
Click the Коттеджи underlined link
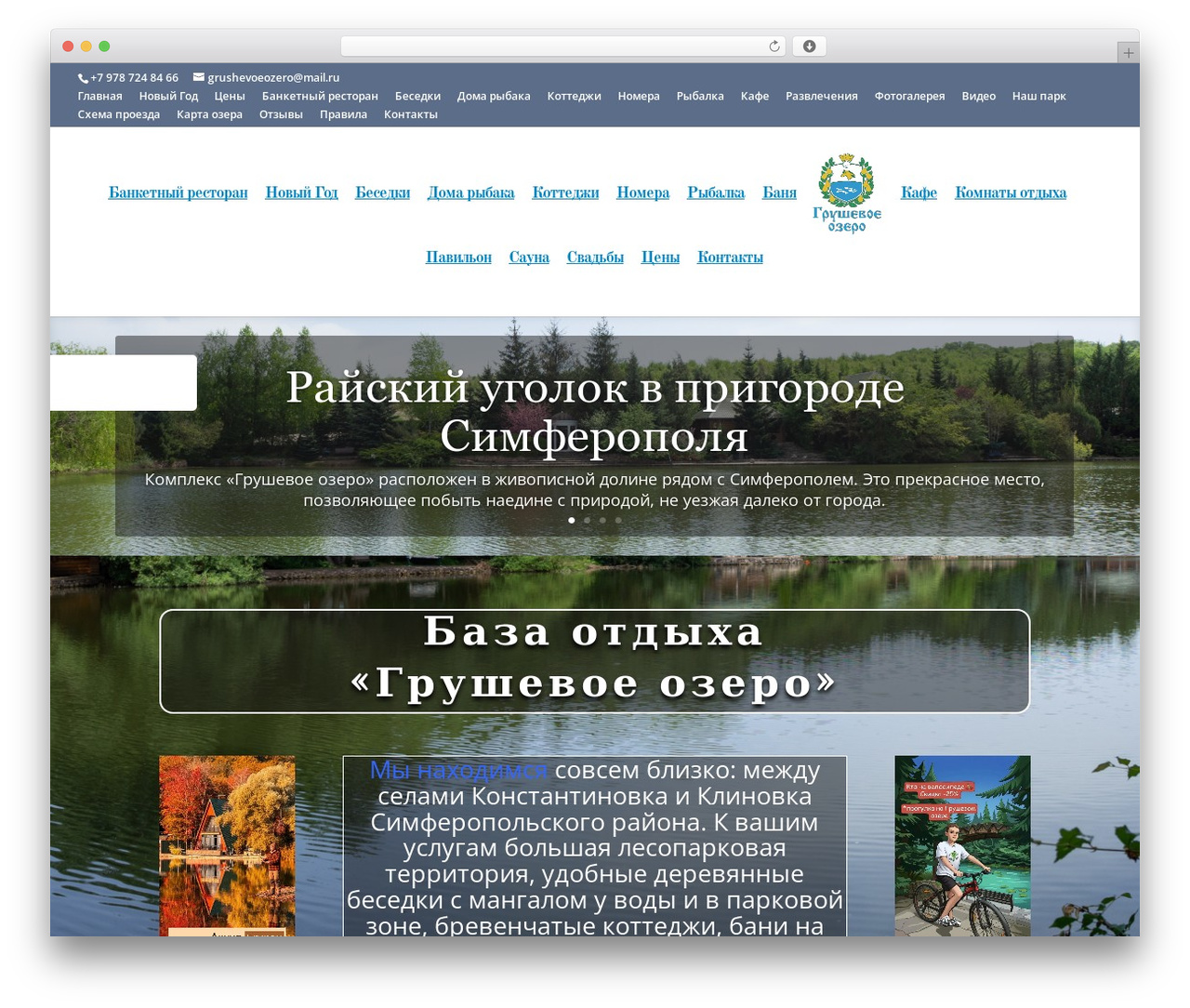point(565,192)
